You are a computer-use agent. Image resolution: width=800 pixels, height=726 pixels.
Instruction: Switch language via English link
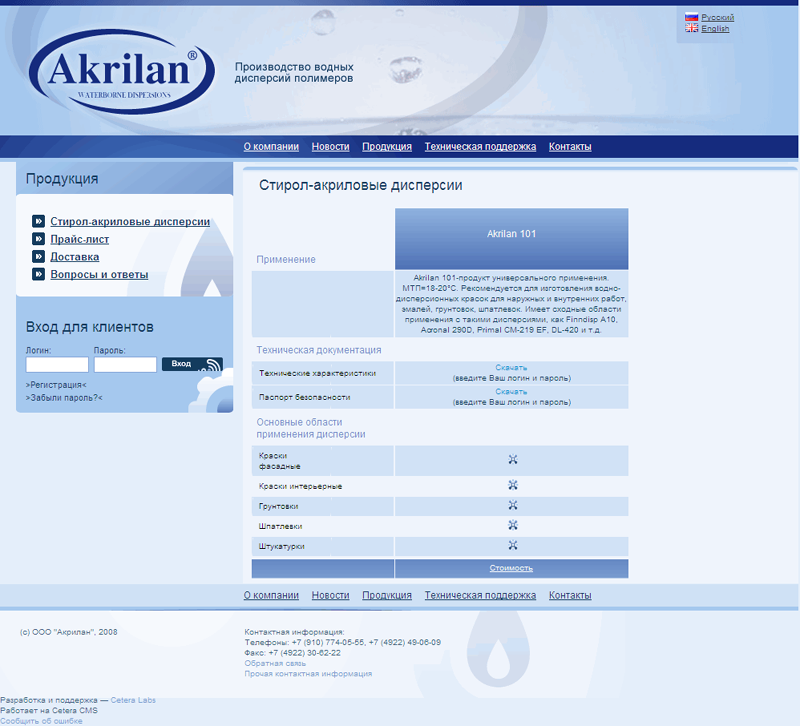pyautogui.click(x=715, y=29)
